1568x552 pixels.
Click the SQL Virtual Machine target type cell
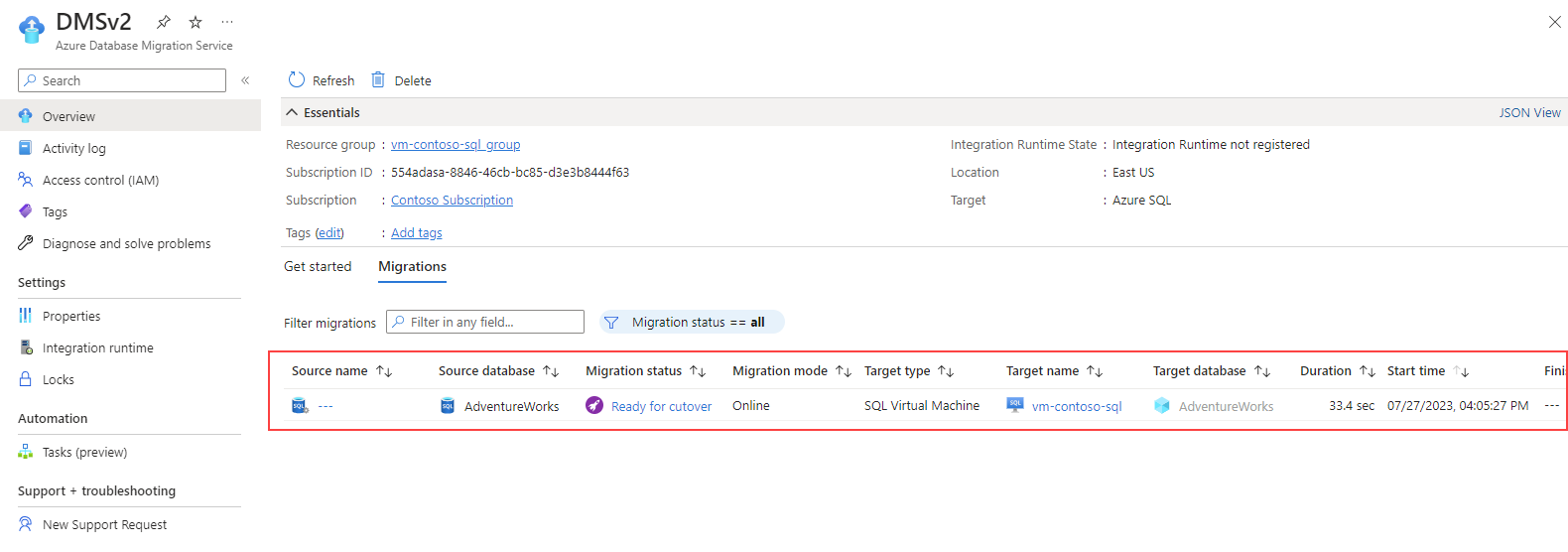coord(922,405)
